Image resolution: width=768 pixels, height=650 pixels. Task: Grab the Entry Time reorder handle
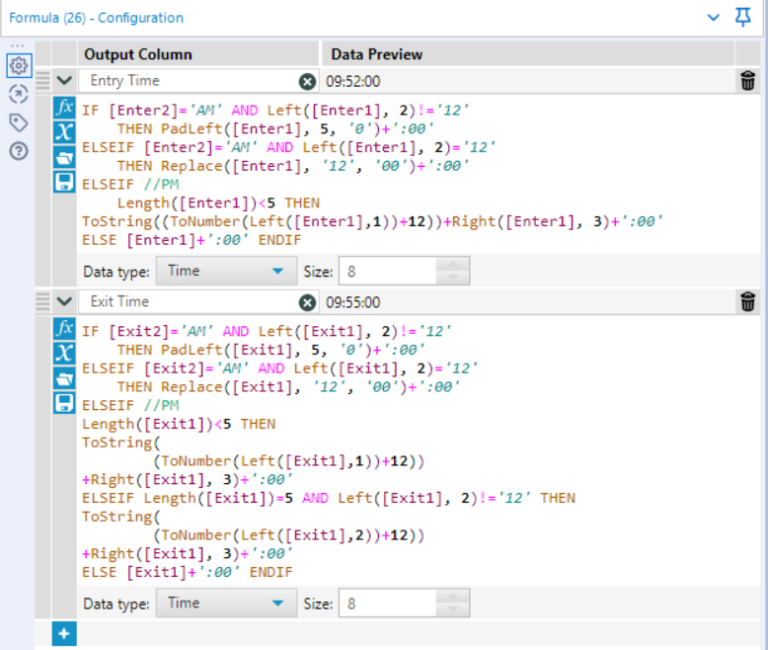tap(43, 81)
